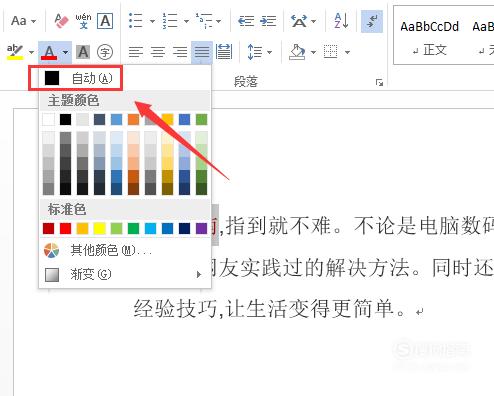Screen dimensions: 494x396
Task: Click the Multilevel List icon
Action: (x=204, y=21)
